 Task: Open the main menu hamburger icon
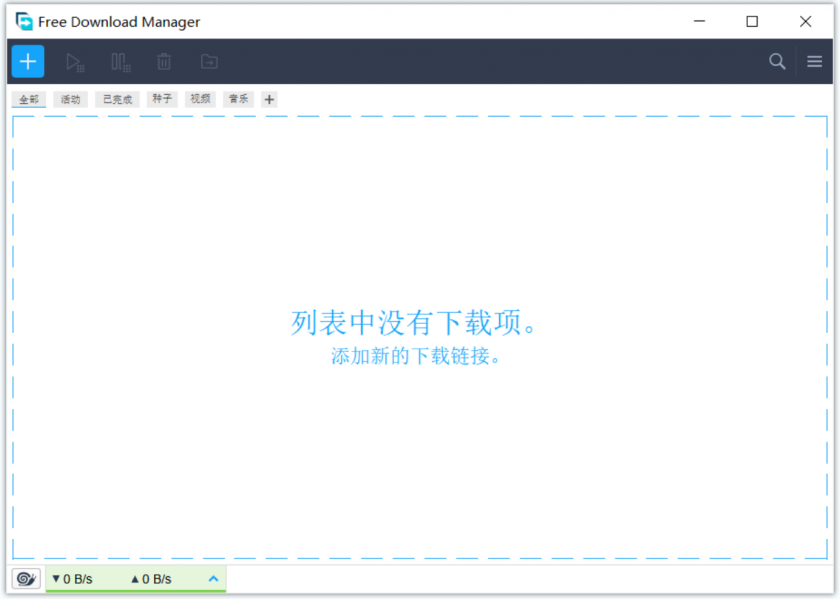pos(814,61)
